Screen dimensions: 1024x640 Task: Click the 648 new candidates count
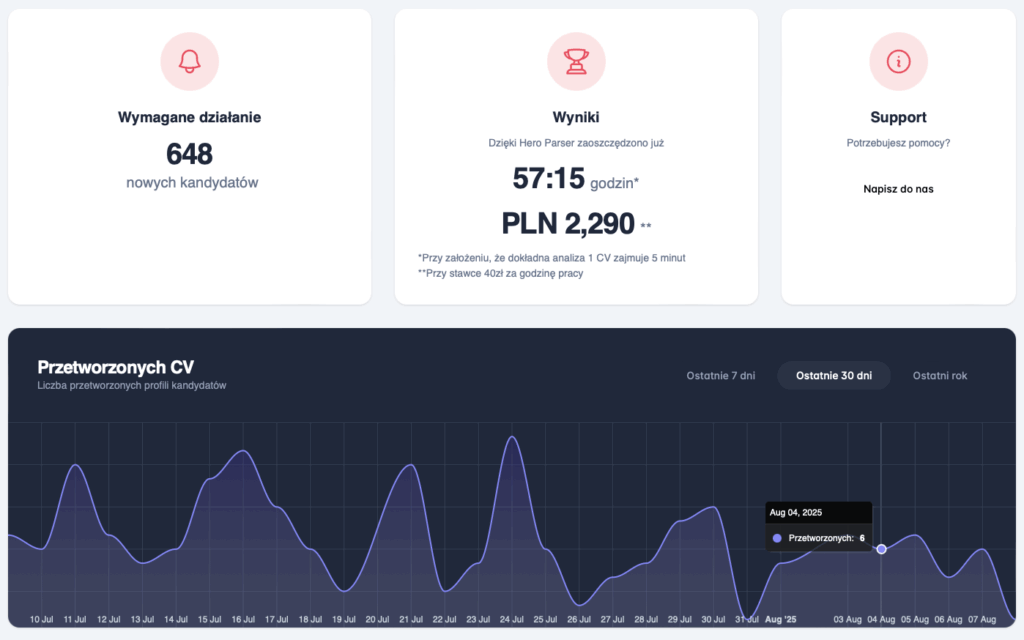click(189, 154)
